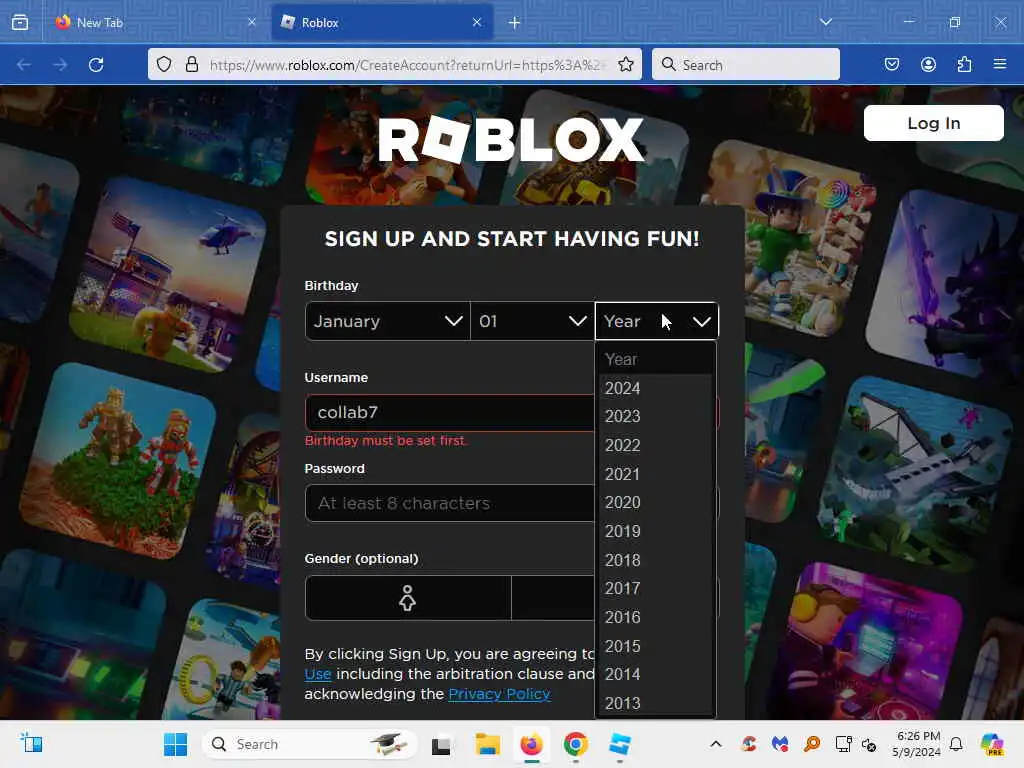1024x768 pixels.
Task: Click the taskbar Search box
Action: point(310,744)
